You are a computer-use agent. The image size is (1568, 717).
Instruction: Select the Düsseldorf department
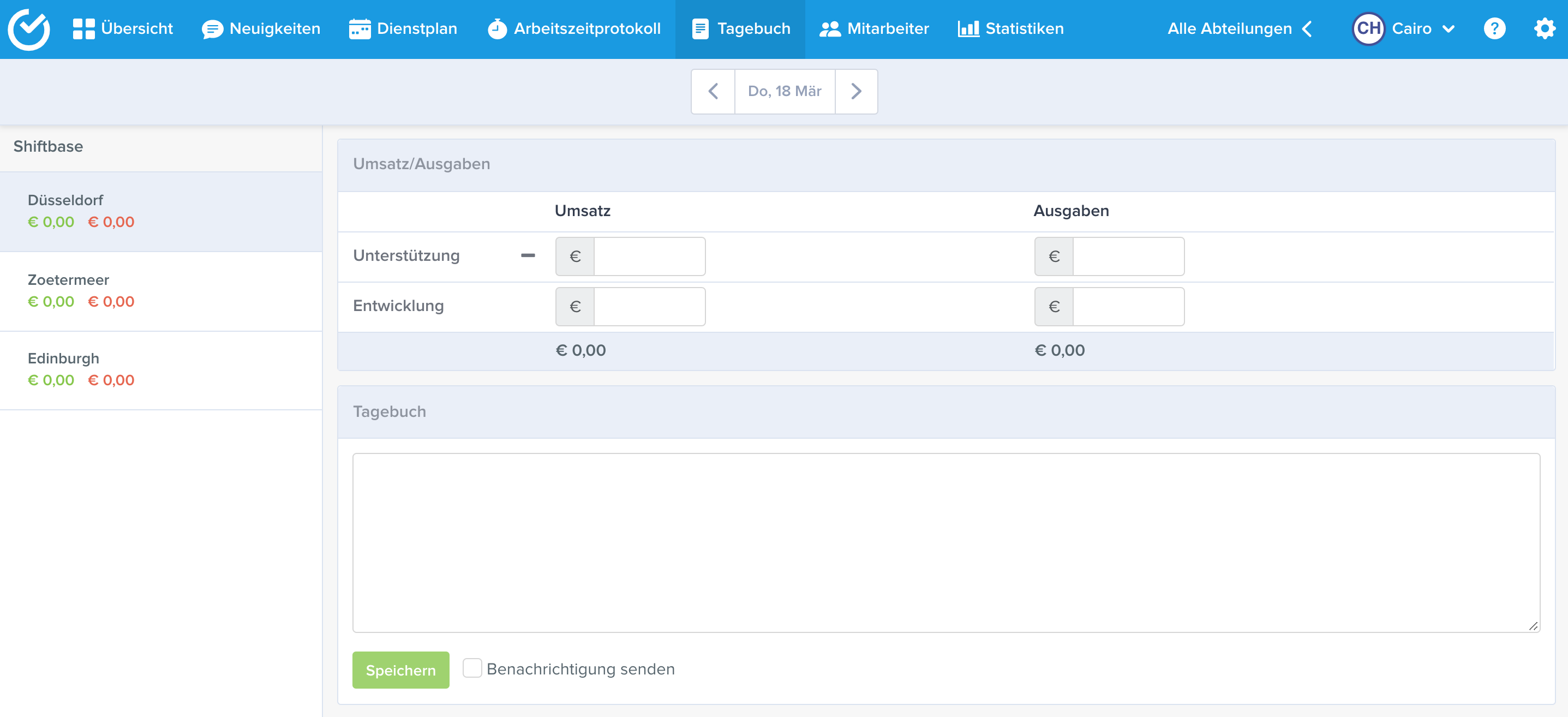[161, 211]
